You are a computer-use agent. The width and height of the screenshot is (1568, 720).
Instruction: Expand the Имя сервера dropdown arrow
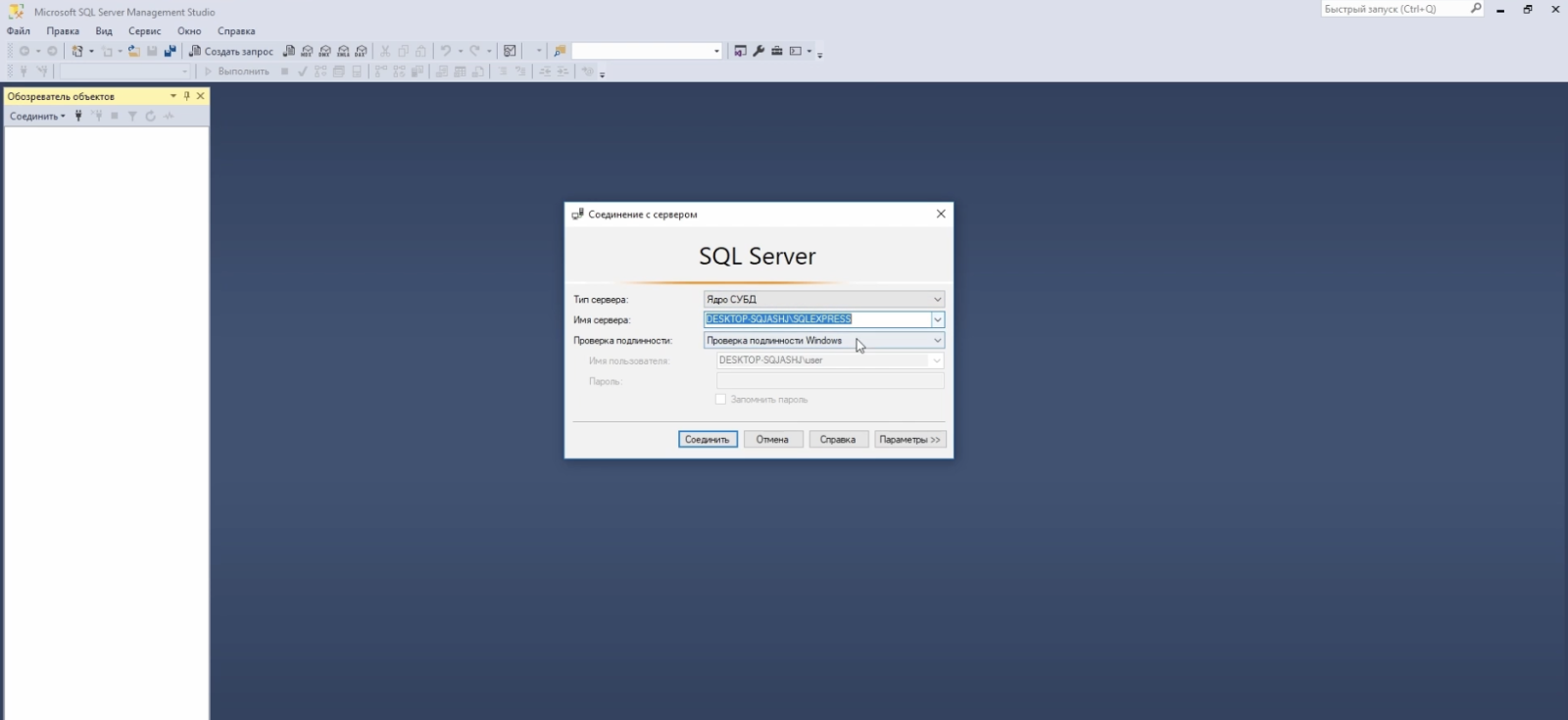(x=938, y=319)
